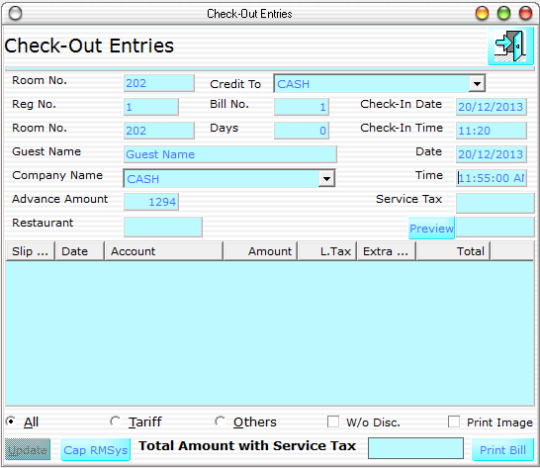The image size is (540, 468).
Task: Click the empty field next to Preview
Action: click(495, 227)
